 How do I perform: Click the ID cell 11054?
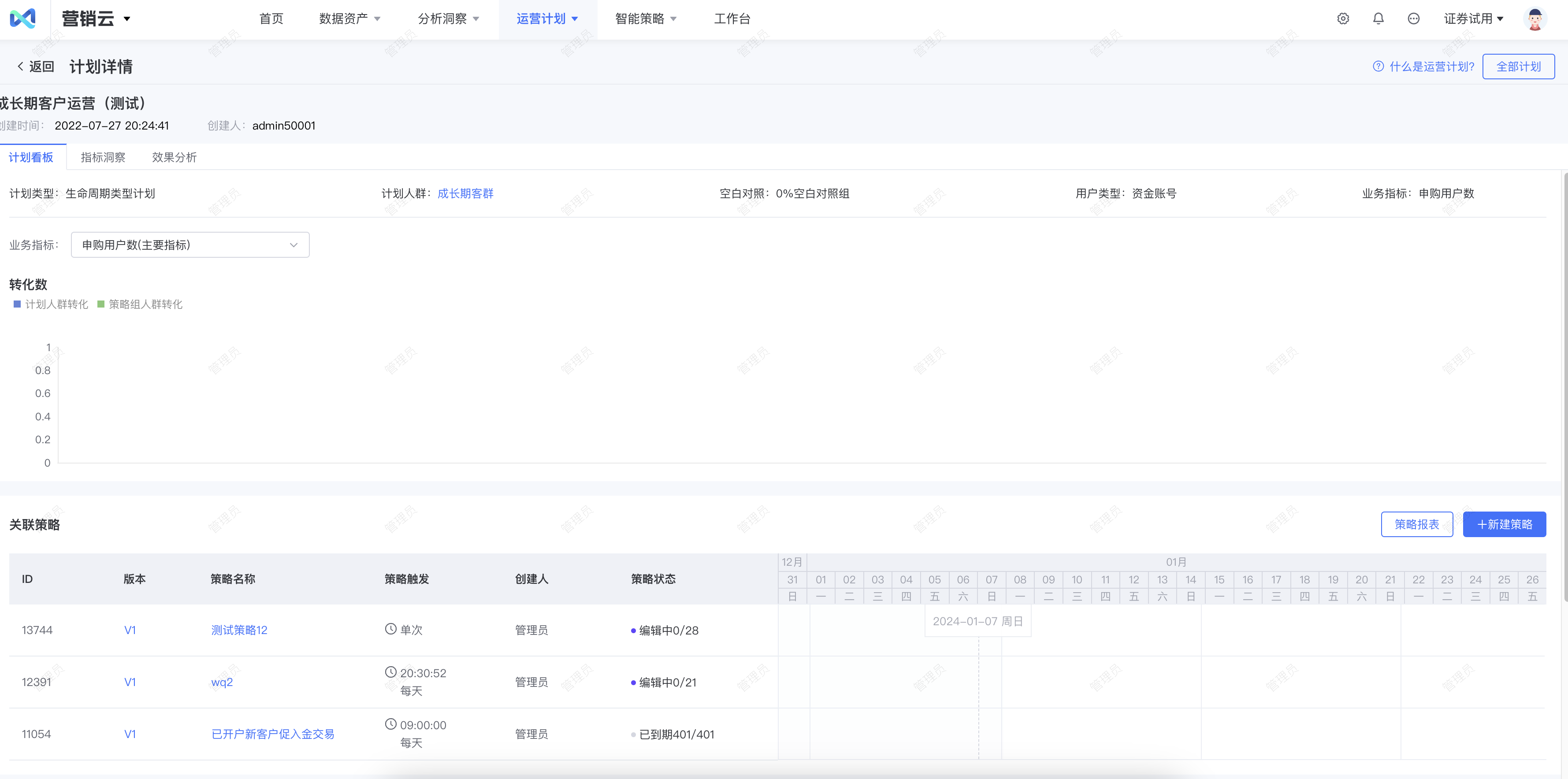point(37,734)
